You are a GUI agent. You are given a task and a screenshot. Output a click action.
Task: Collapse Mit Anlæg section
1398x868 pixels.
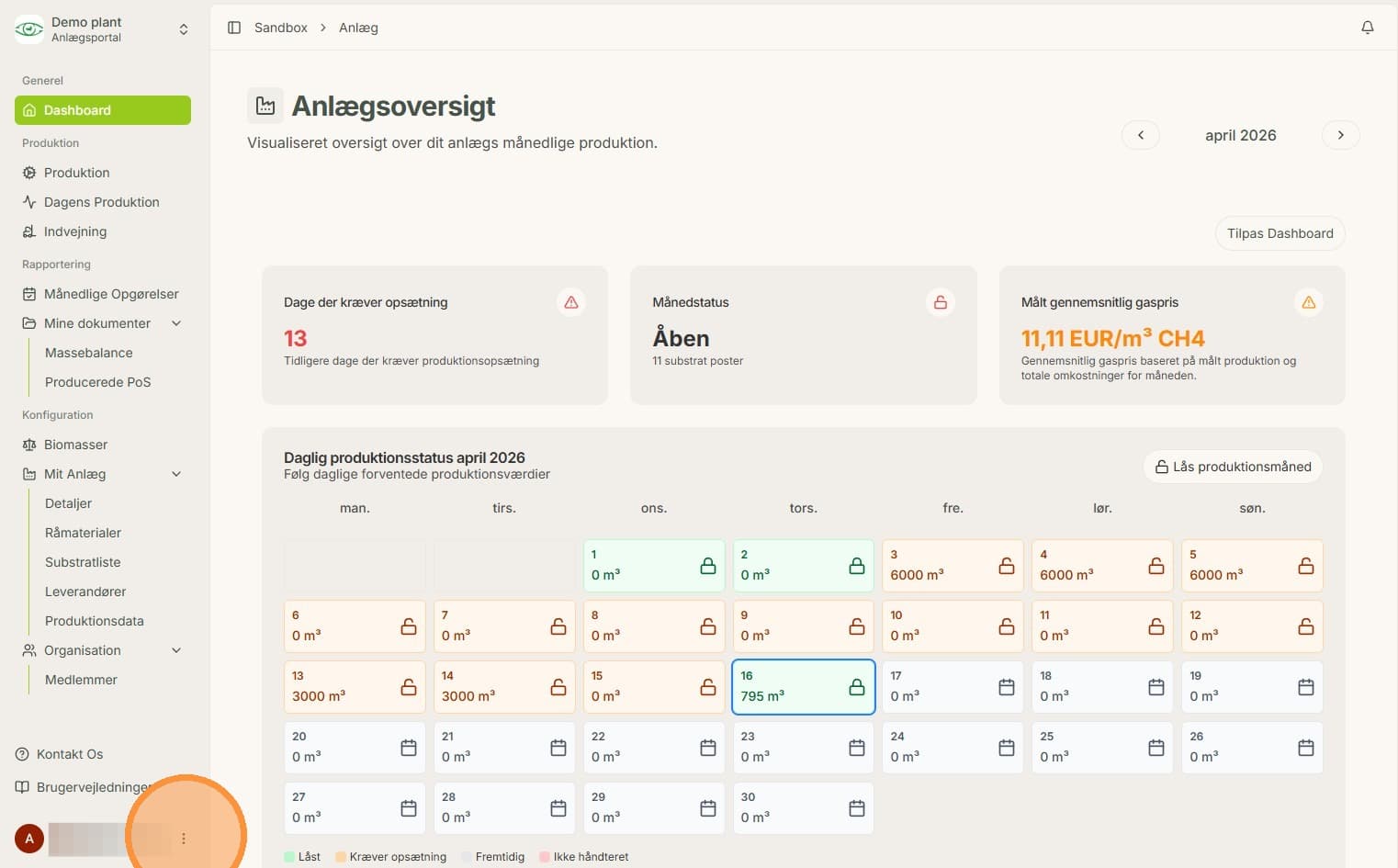pos(176,474)
